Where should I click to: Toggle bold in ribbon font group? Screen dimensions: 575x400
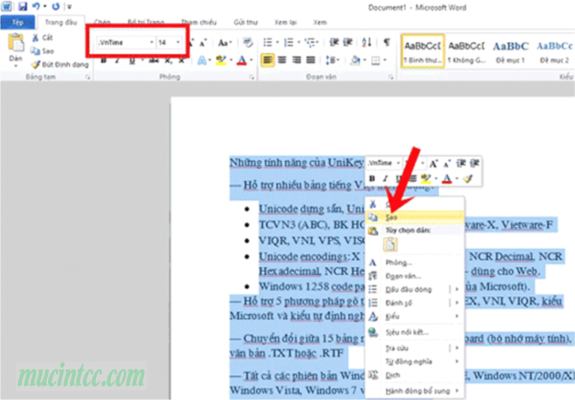103,60
